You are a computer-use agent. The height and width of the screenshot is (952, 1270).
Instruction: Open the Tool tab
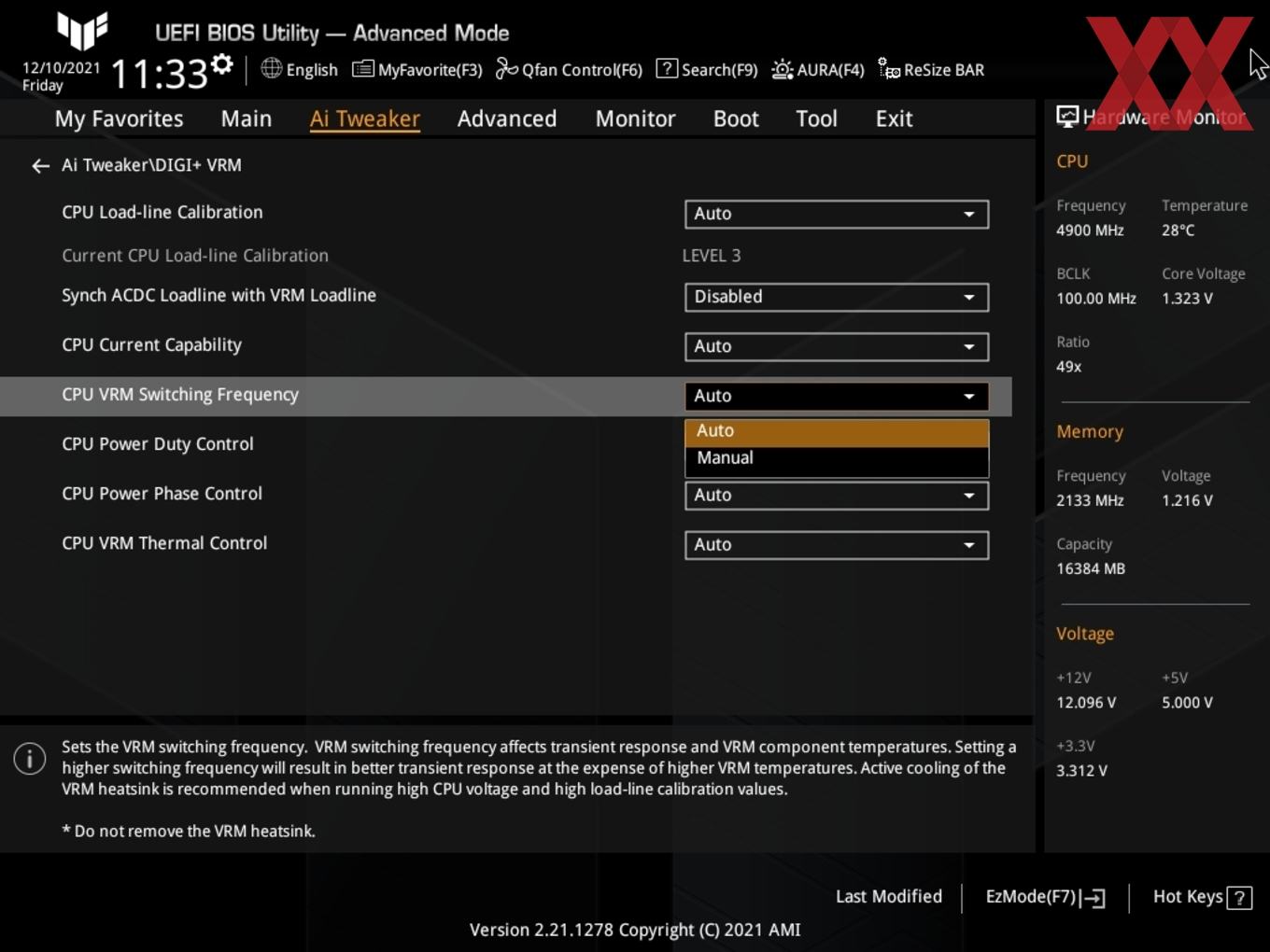(816, 119)
